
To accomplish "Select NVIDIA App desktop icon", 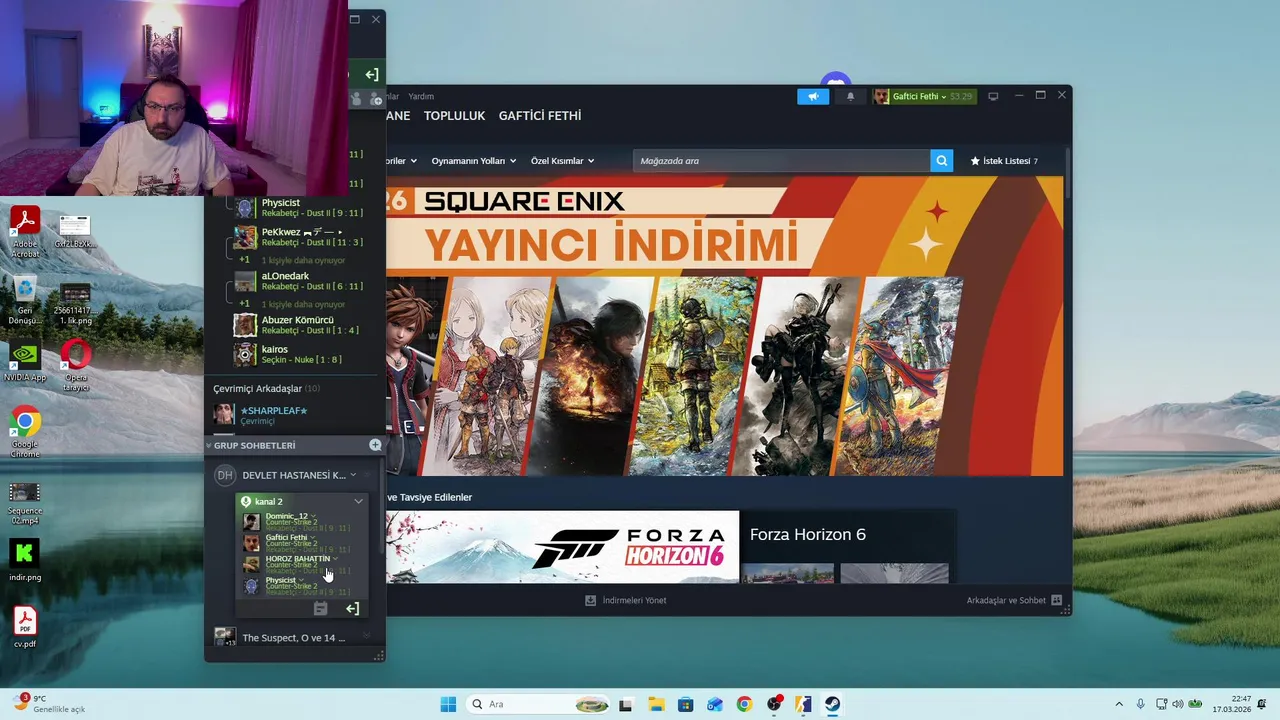I will (x=25, y=362).
